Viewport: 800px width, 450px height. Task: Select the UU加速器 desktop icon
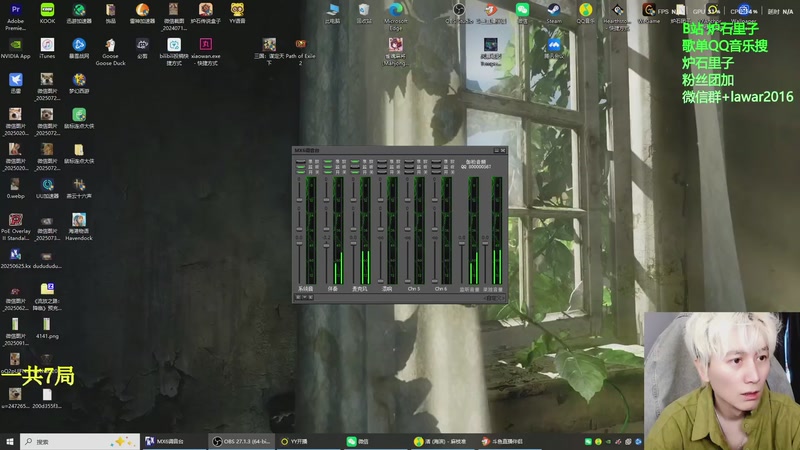click(47, 185)
